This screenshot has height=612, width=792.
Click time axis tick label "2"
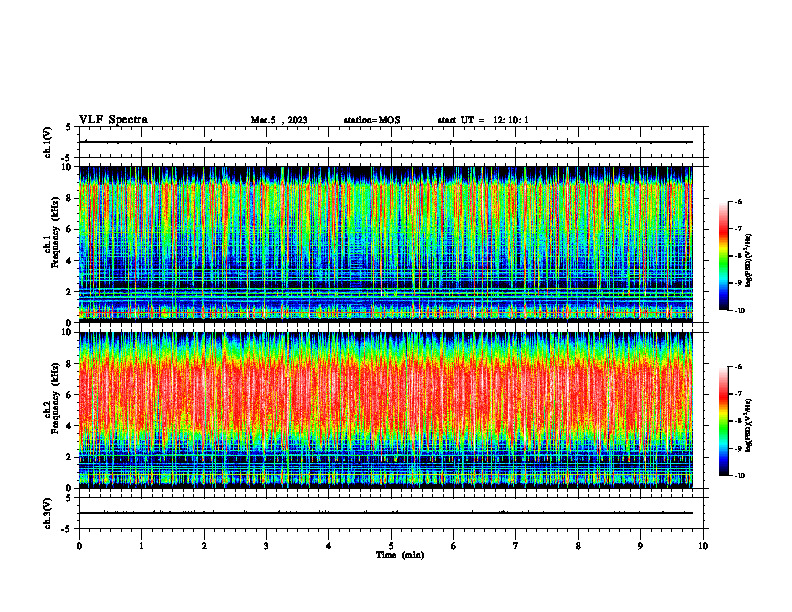pos(204,546)
